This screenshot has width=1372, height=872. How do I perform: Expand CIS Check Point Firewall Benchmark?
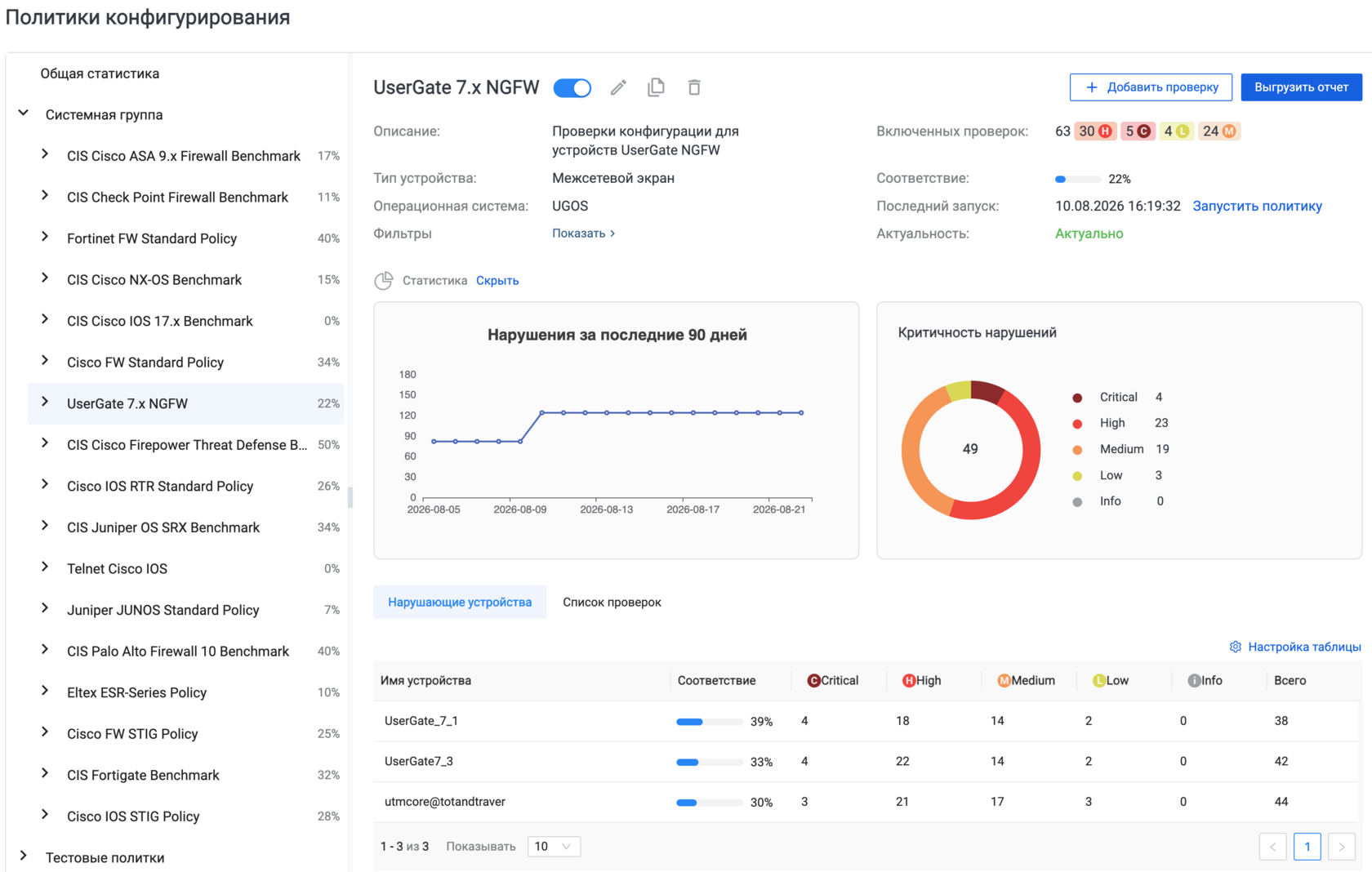pyautogui.click(x=45, y=196)
